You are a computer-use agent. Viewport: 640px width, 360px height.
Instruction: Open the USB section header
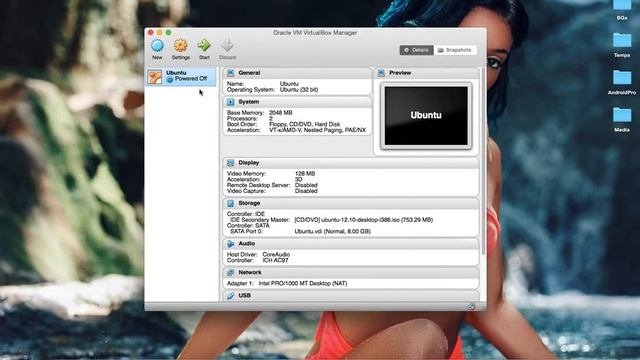click(351, 295)
